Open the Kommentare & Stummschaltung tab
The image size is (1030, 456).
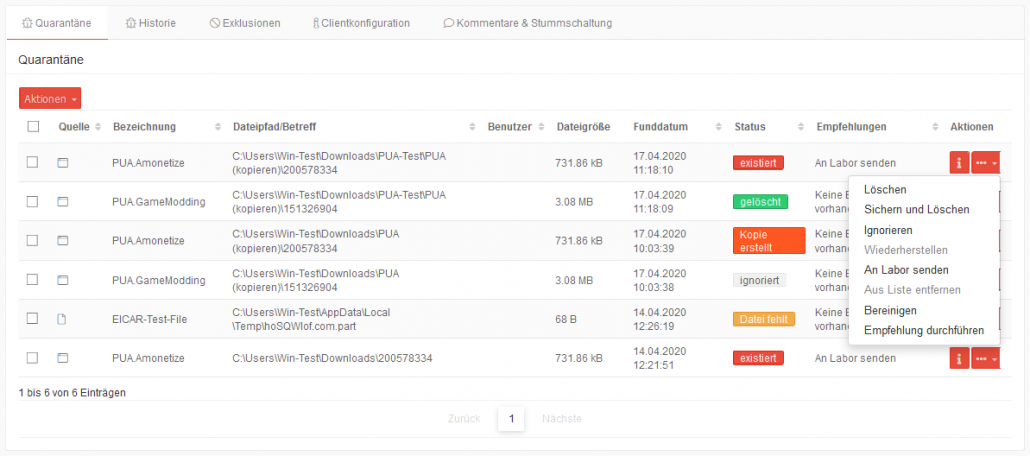tap(527, 22)
